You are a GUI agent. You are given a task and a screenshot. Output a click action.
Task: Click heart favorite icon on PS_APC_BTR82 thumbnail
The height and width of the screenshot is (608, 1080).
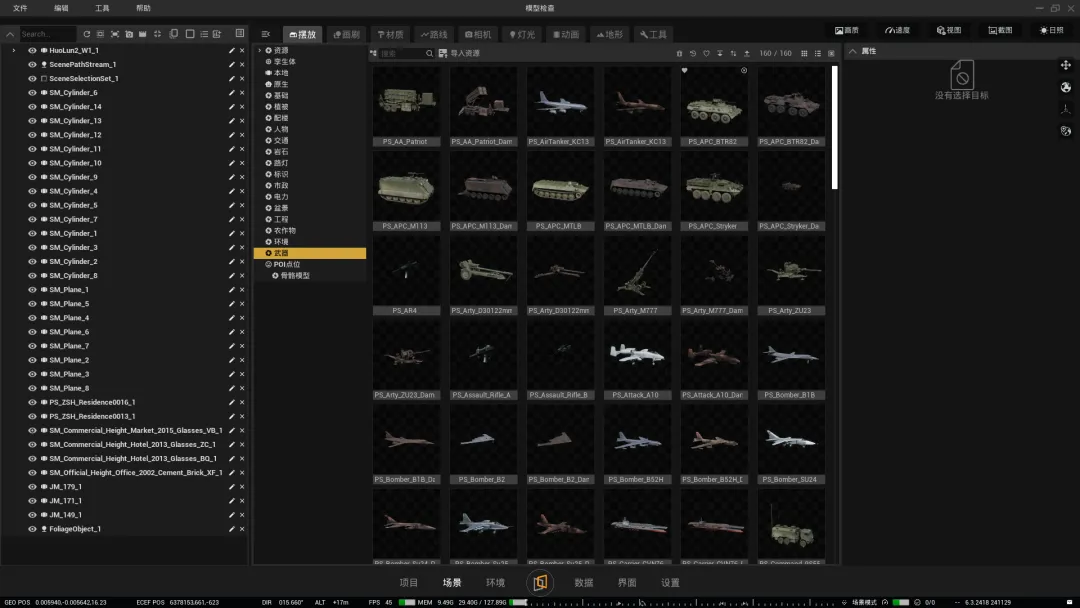(x=685, y=71)
